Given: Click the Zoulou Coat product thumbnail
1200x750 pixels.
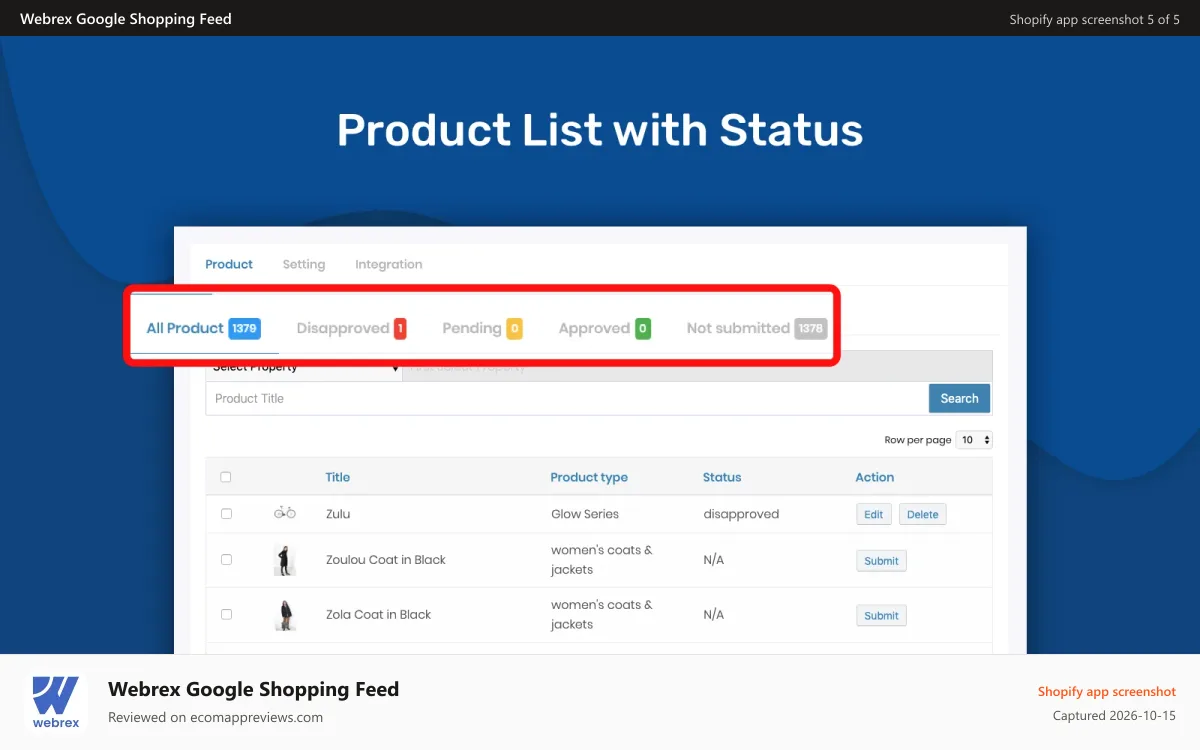Looking at the screenshot, I should pos(285,560).
